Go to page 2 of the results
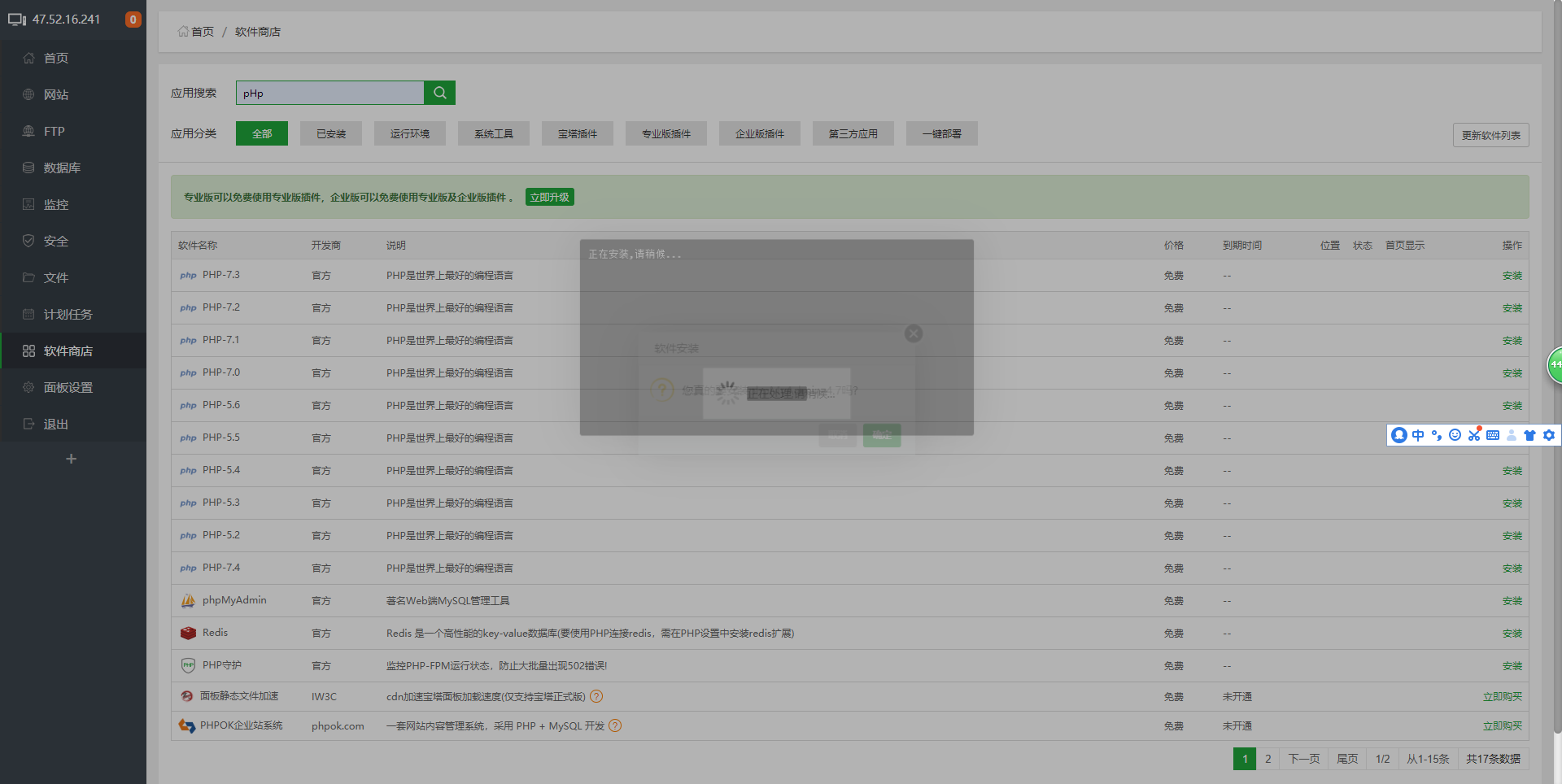This screenshot has height=784, width=1562. [1267, 759]
